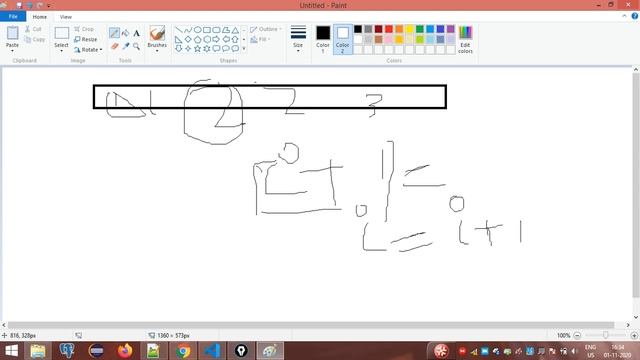Choose the Line shape
The image size is (640, 360).
pos(178,30)
